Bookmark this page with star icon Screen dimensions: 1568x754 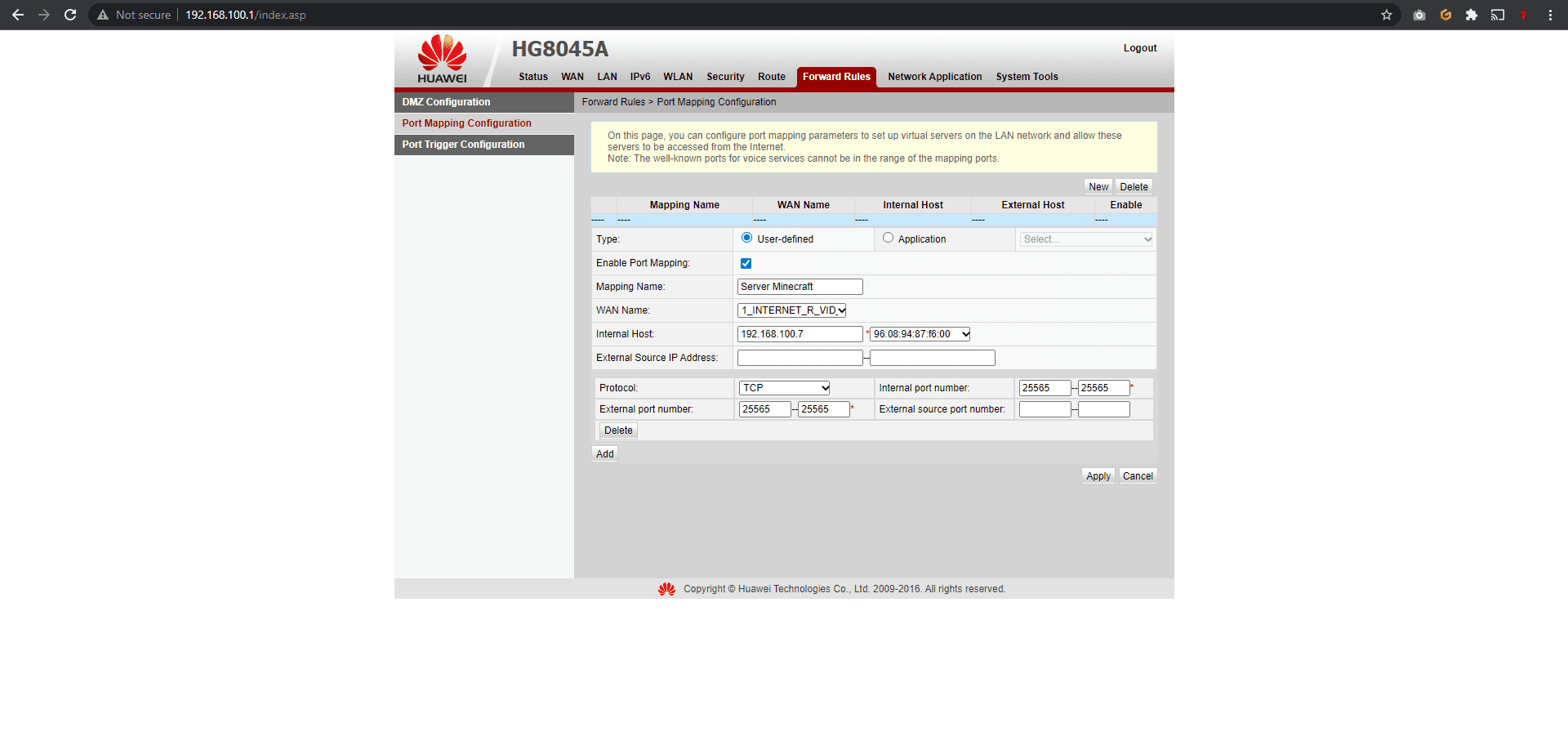1386,15
